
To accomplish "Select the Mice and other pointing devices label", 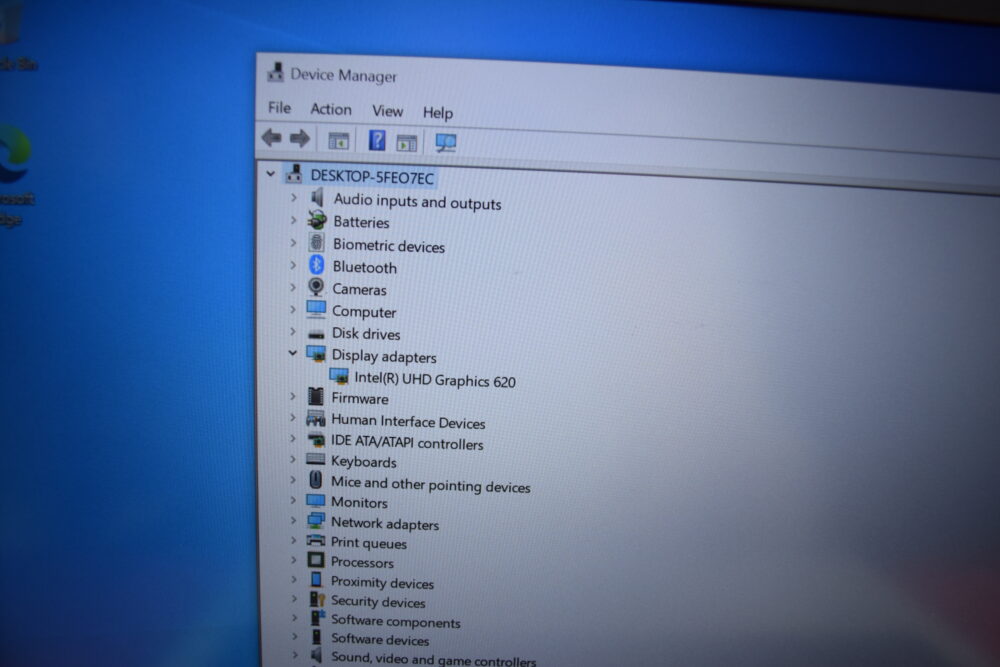I will (430, 485).
